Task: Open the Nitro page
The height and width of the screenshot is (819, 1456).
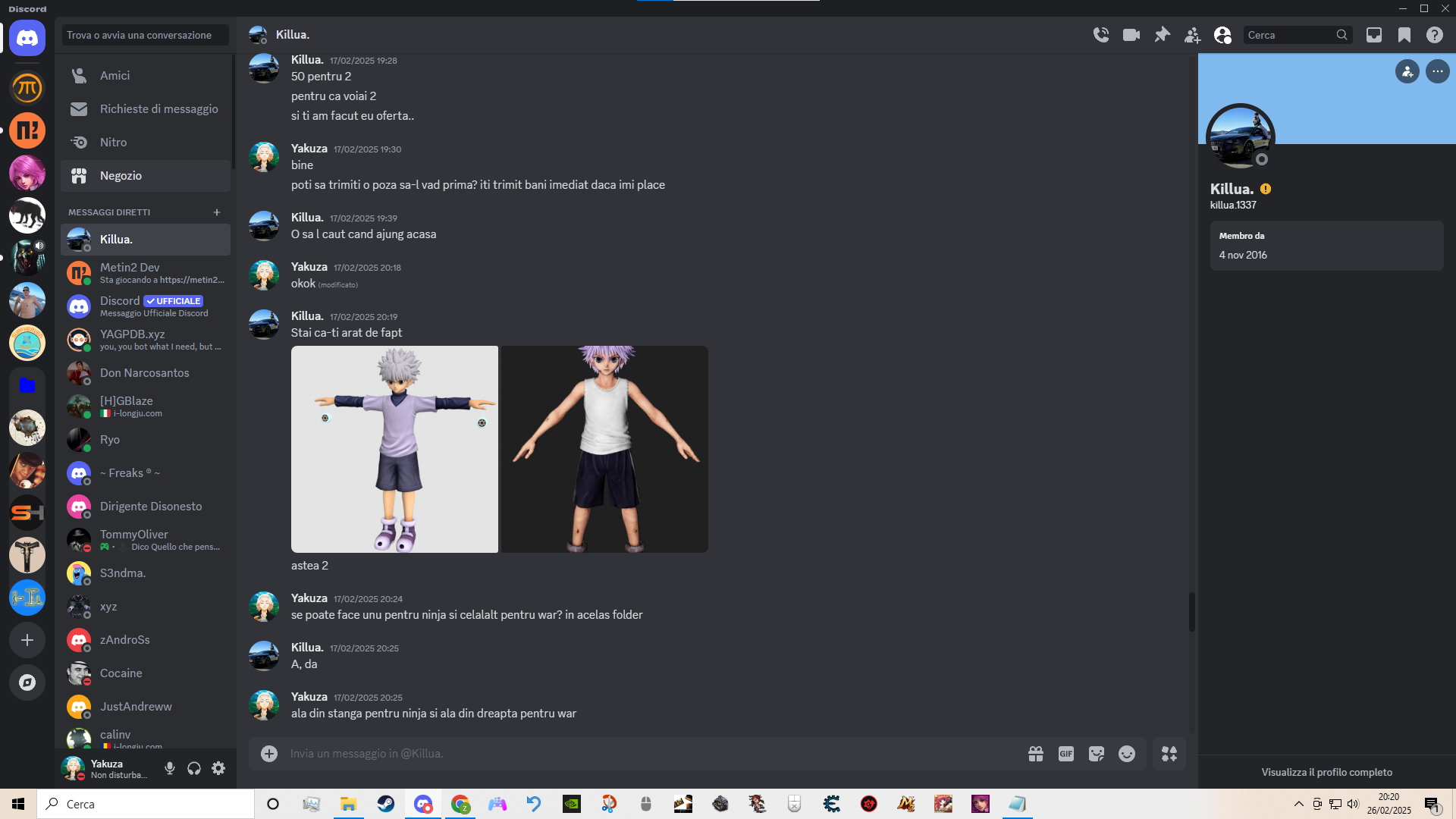Action: tap(146, 143)
